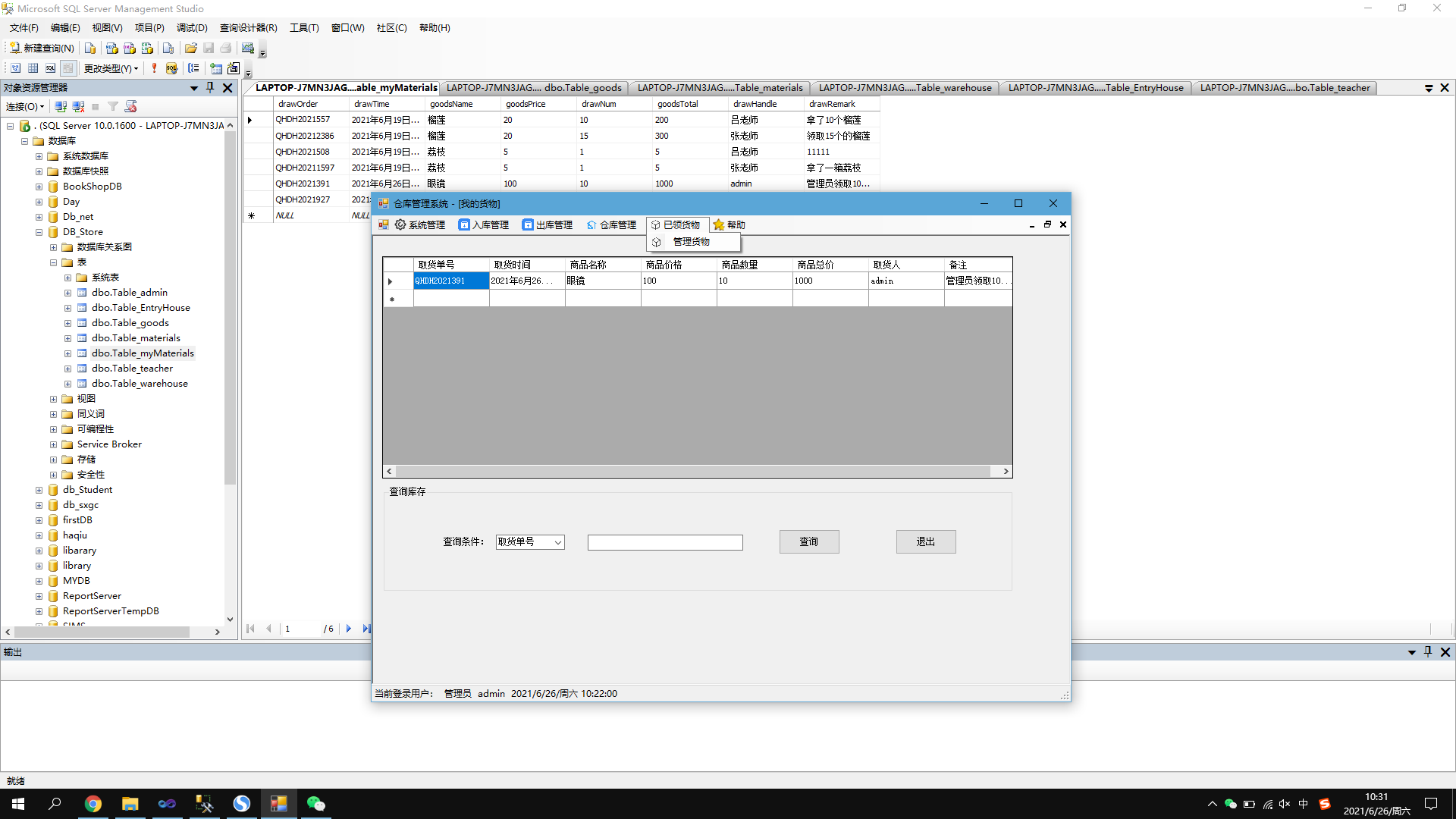Toggle the Show Diagram Pane button

pos(15,68)
